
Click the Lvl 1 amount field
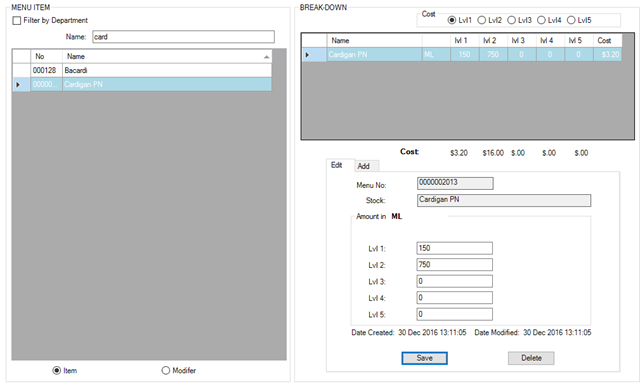tap(455, 248)
